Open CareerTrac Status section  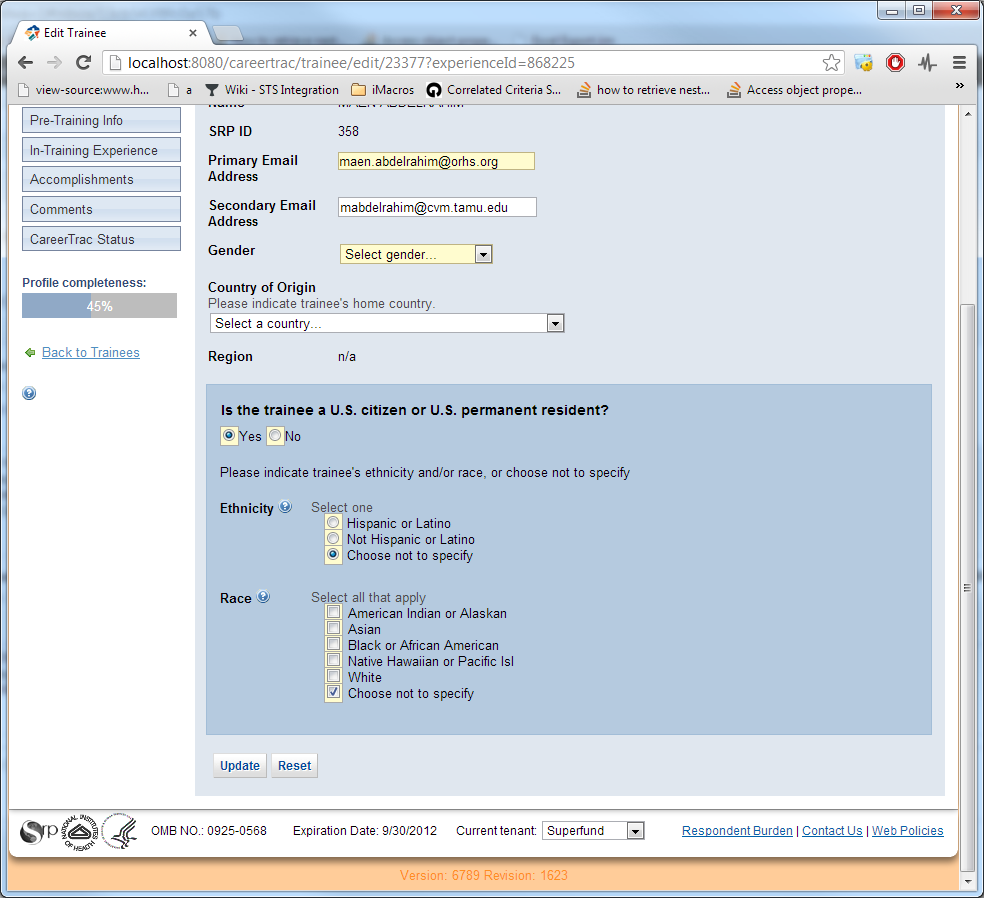(x=101, y=239)
